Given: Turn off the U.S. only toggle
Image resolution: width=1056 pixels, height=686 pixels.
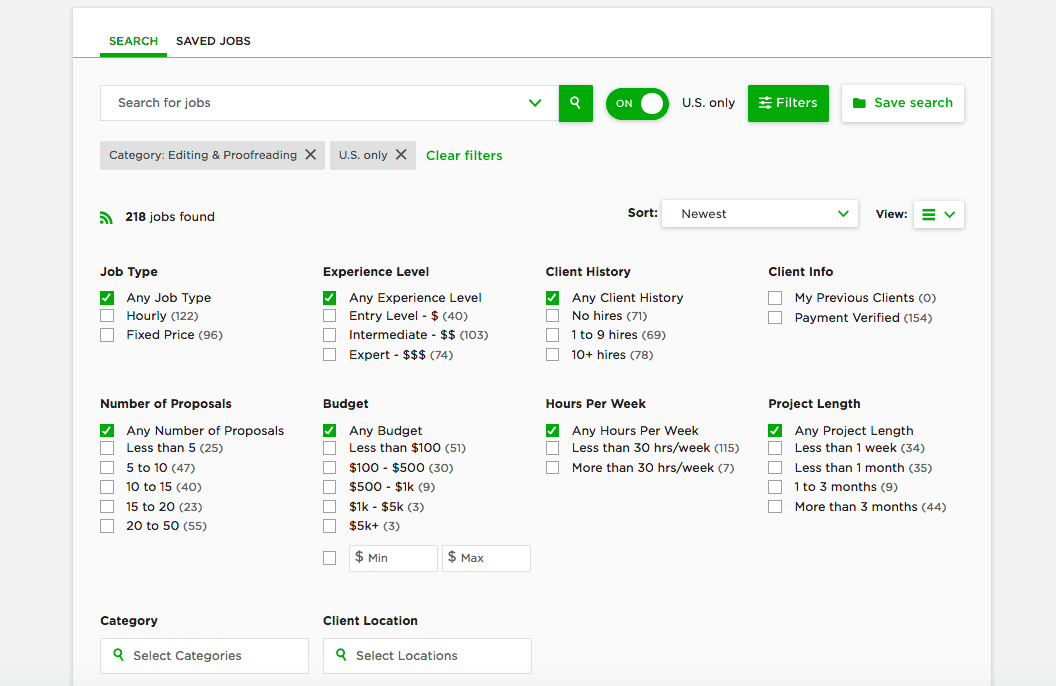Looking at the screenshot, I should coord(637,103).
